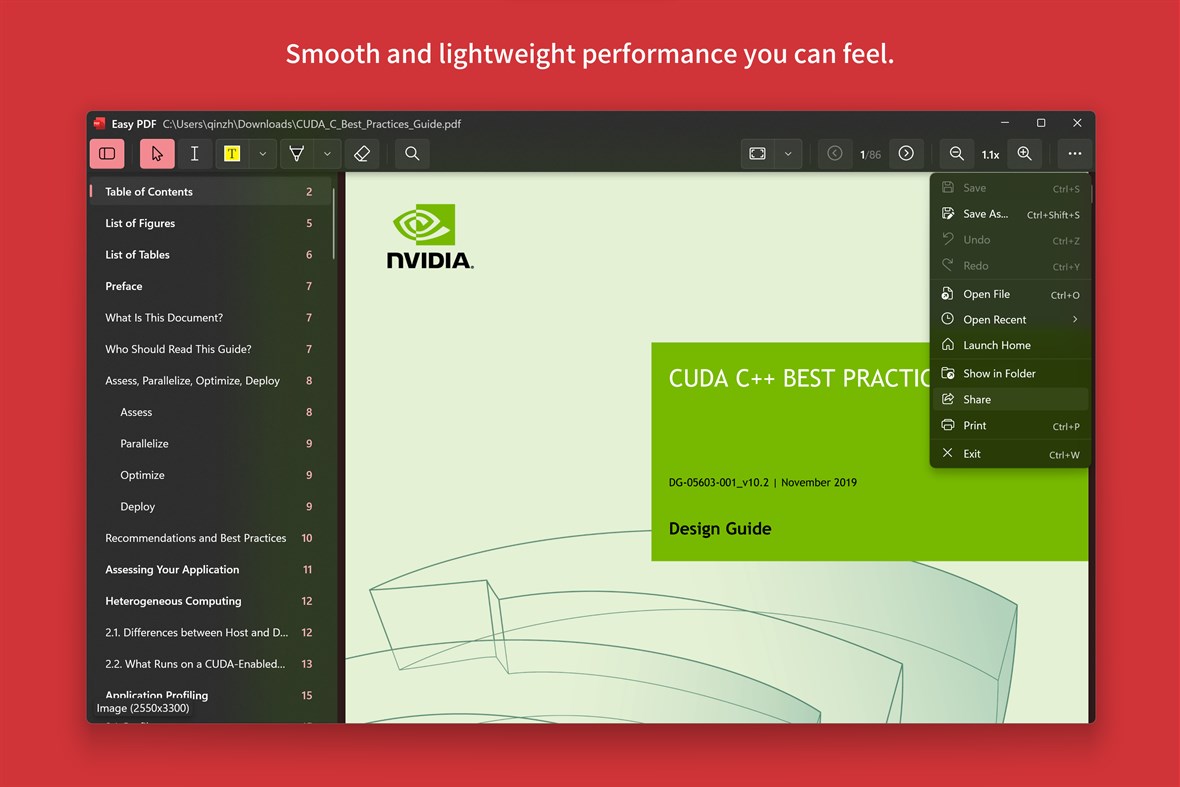Viewport: 1180px width, 787px height.
Task: Choose the pen drawing tool
Action: (297, 153)
